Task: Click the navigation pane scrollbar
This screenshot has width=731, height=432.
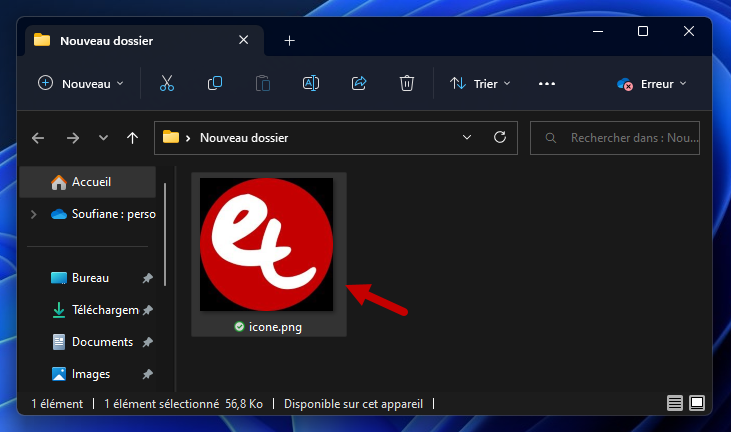Action: [x=165, y=234]
